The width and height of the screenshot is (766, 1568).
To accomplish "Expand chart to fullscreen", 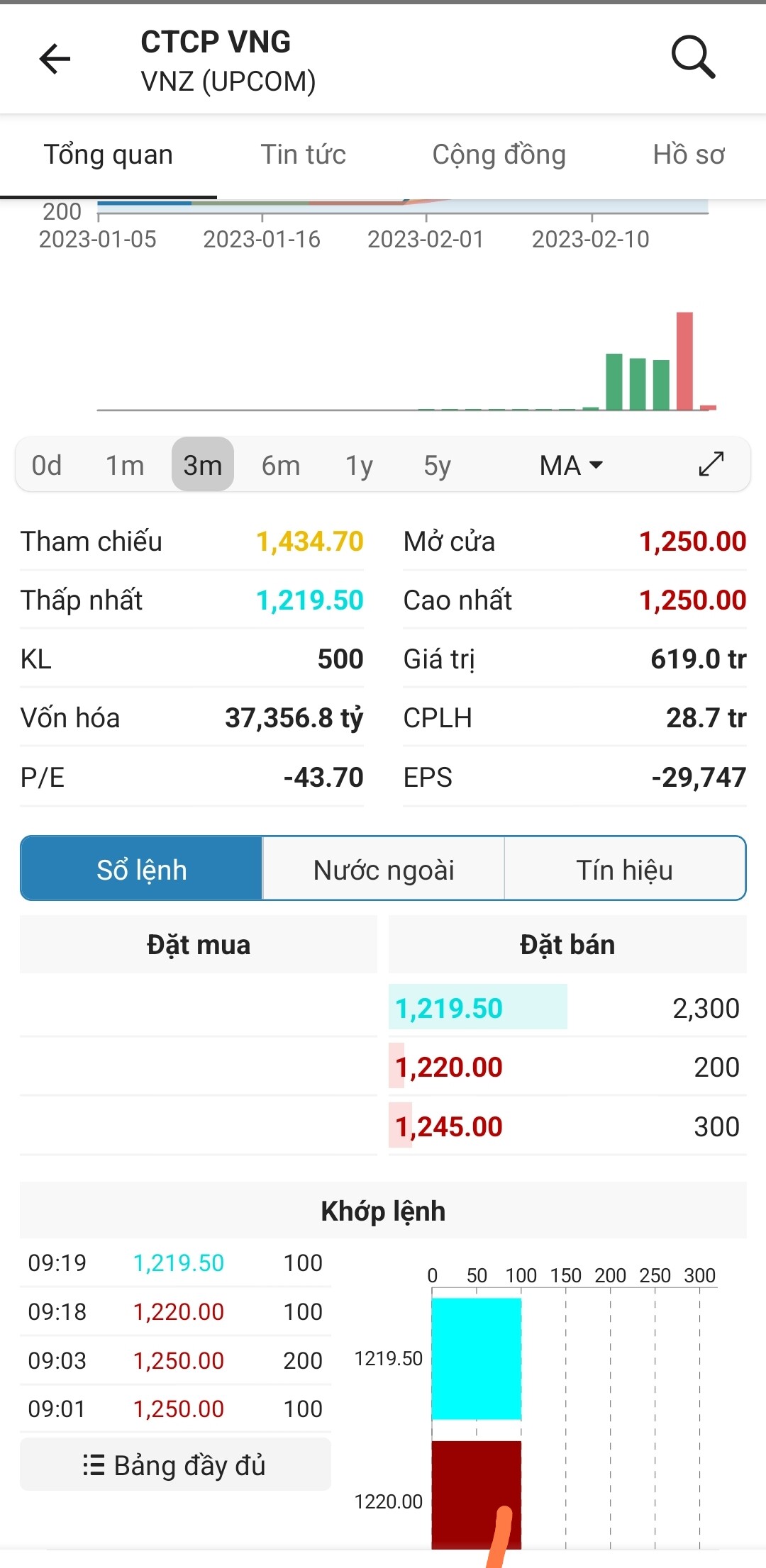I will pyautogui.click(x=711, y=464).
